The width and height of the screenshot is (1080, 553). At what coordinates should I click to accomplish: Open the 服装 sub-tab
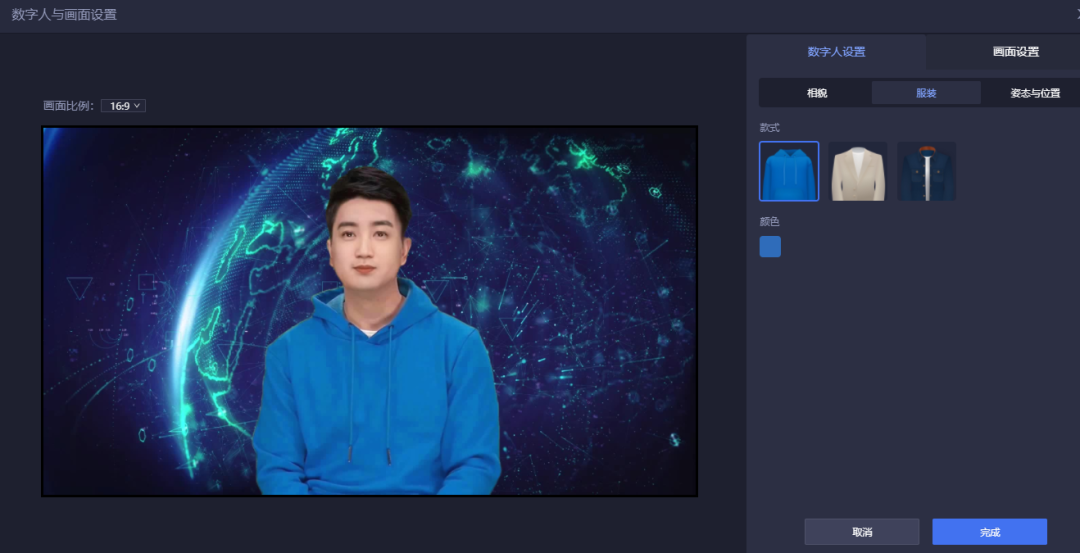click(926, 93)
